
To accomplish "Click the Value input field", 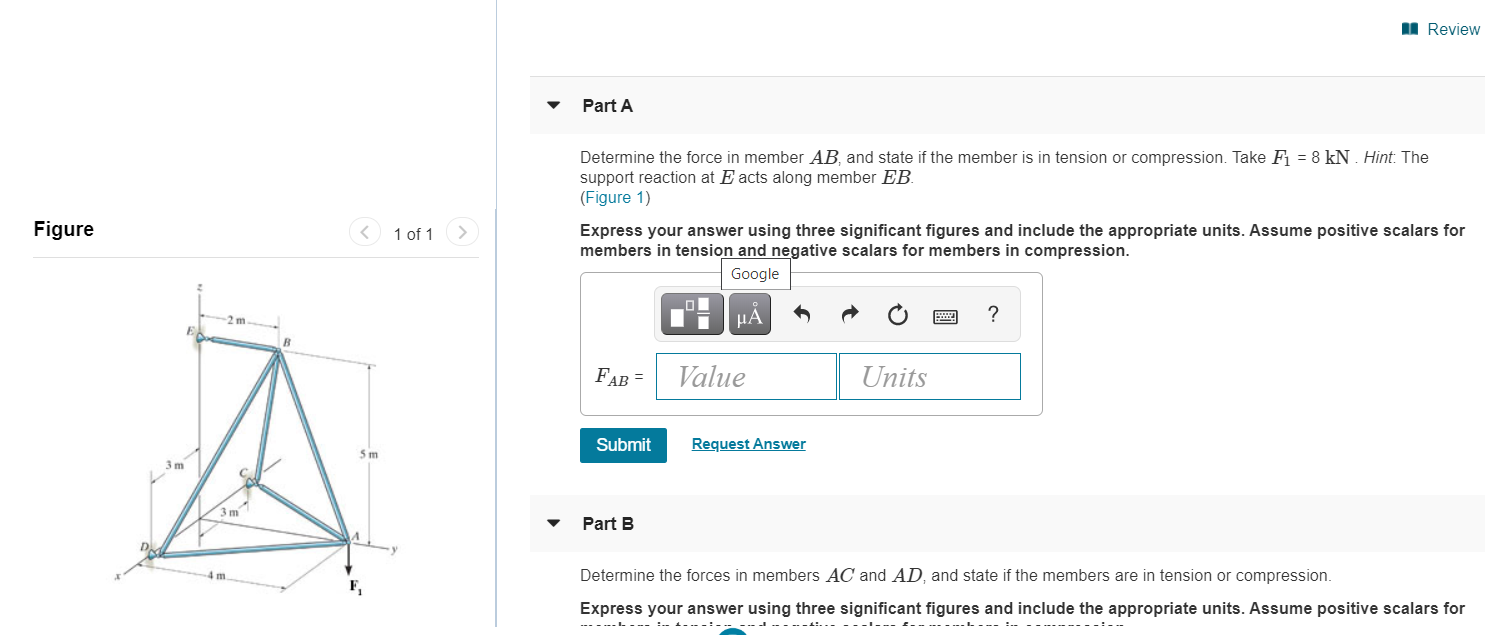I will pyautogui.click(x=746, y=376).
